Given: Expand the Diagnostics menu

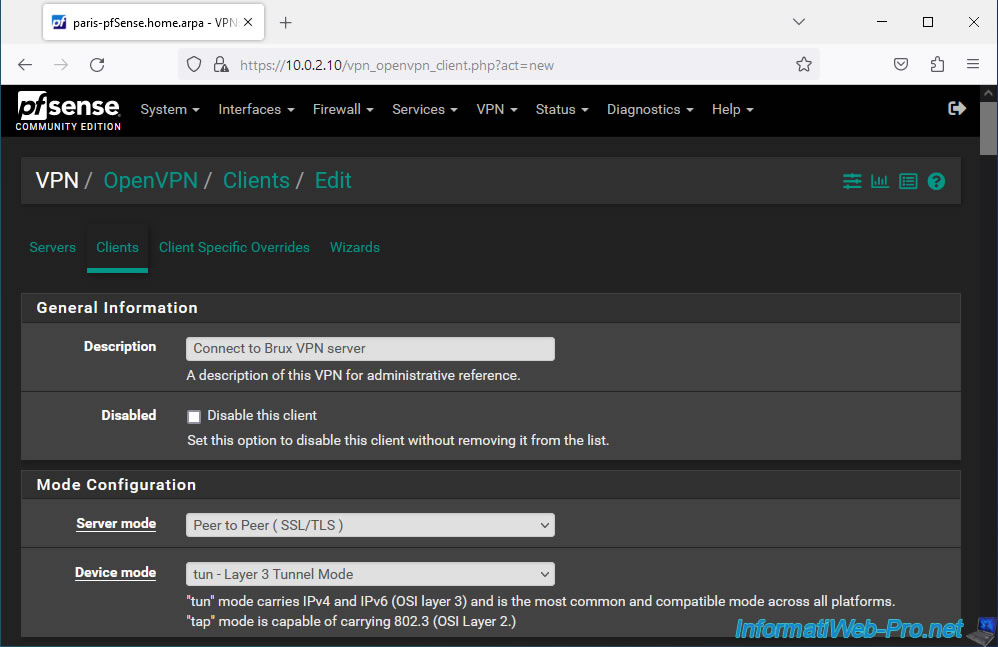Looking at the screenshot, I should click(x=650, y=109).
